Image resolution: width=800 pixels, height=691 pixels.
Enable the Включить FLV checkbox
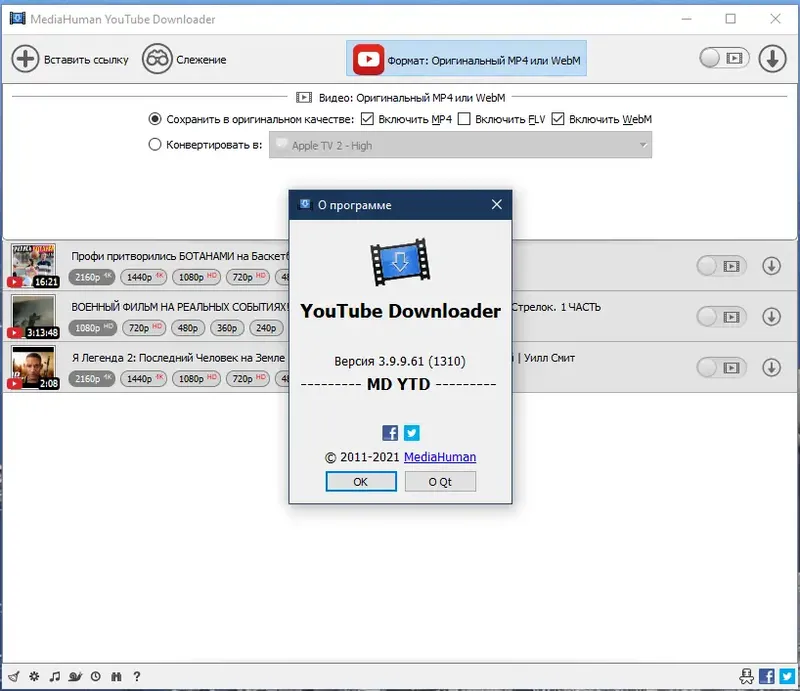[x=465, y=118]
